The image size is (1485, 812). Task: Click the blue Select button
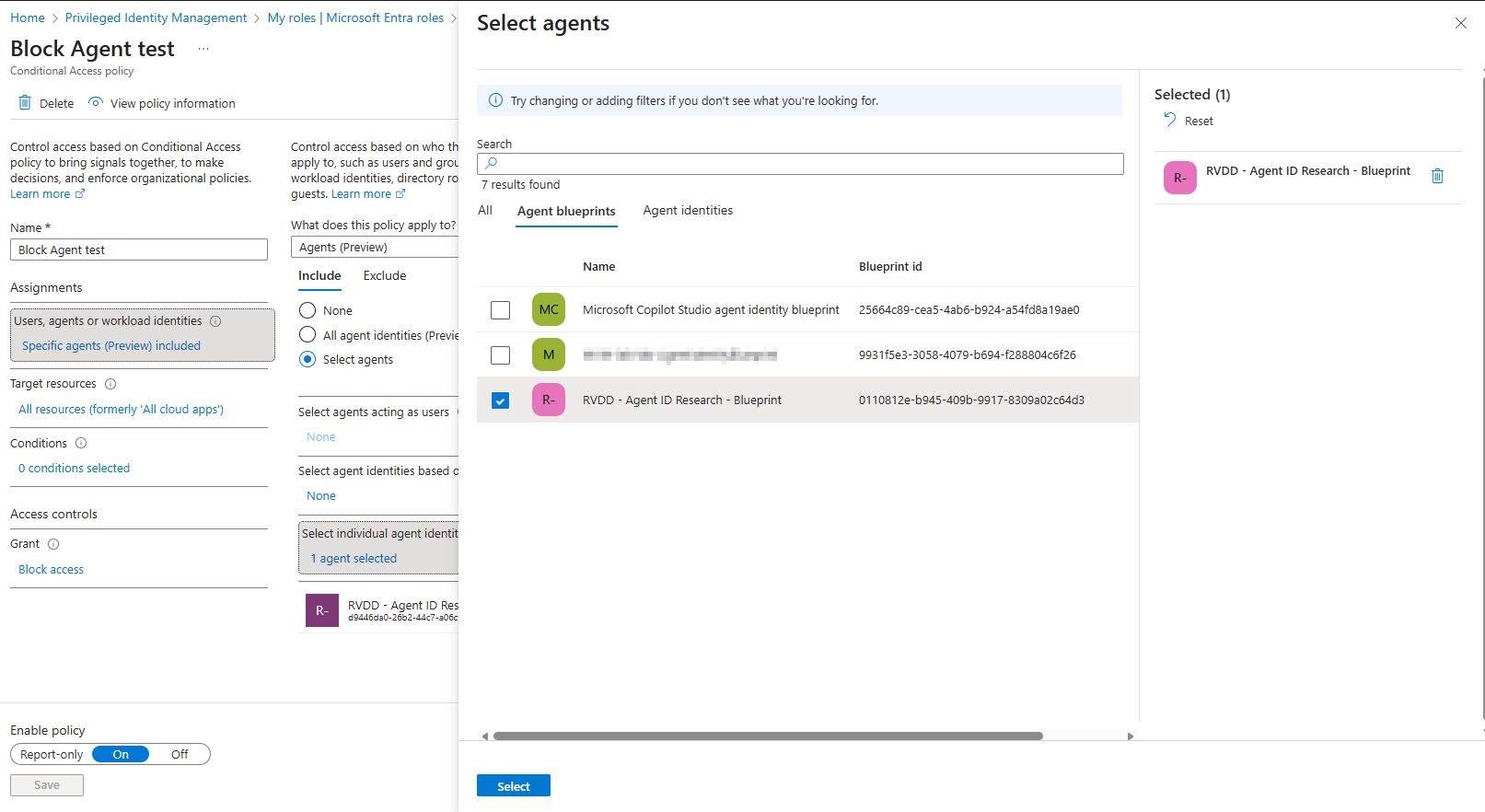tap(513, 786)
